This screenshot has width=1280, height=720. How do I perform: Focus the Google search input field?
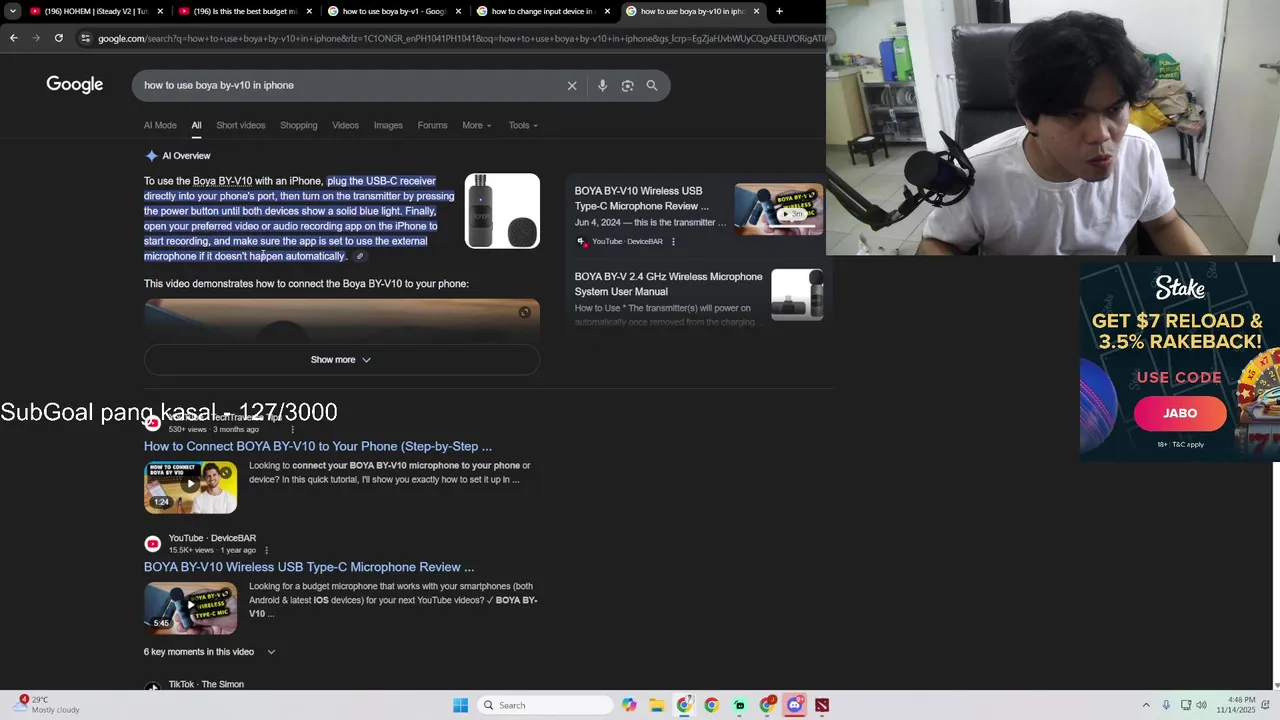[350, 85]
